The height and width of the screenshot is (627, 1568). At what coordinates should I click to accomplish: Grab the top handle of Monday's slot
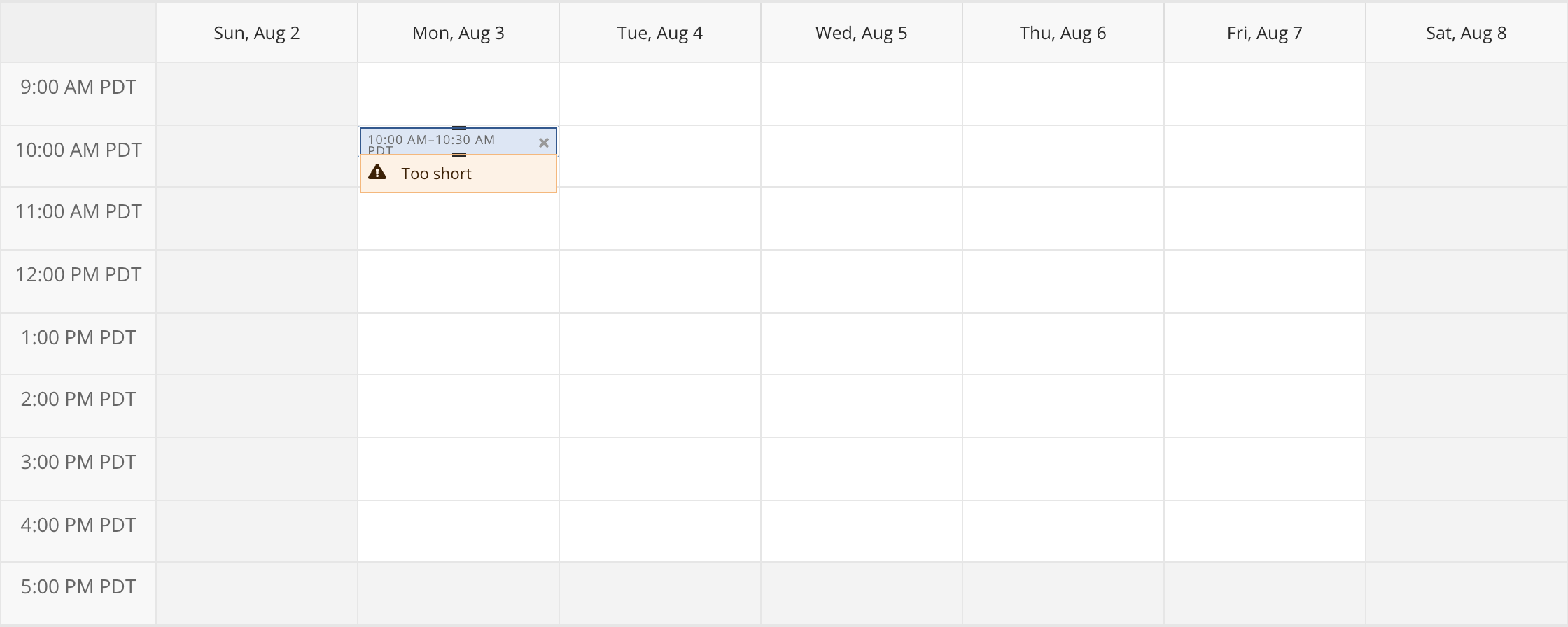458,128
